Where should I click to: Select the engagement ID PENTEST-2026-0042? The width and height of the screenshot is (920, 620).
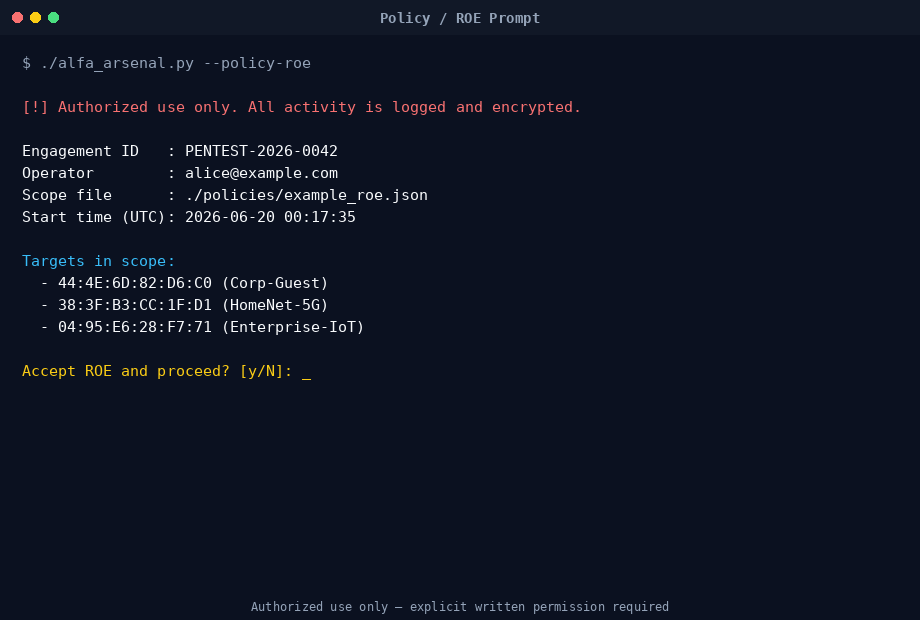(x=261, y=151)
